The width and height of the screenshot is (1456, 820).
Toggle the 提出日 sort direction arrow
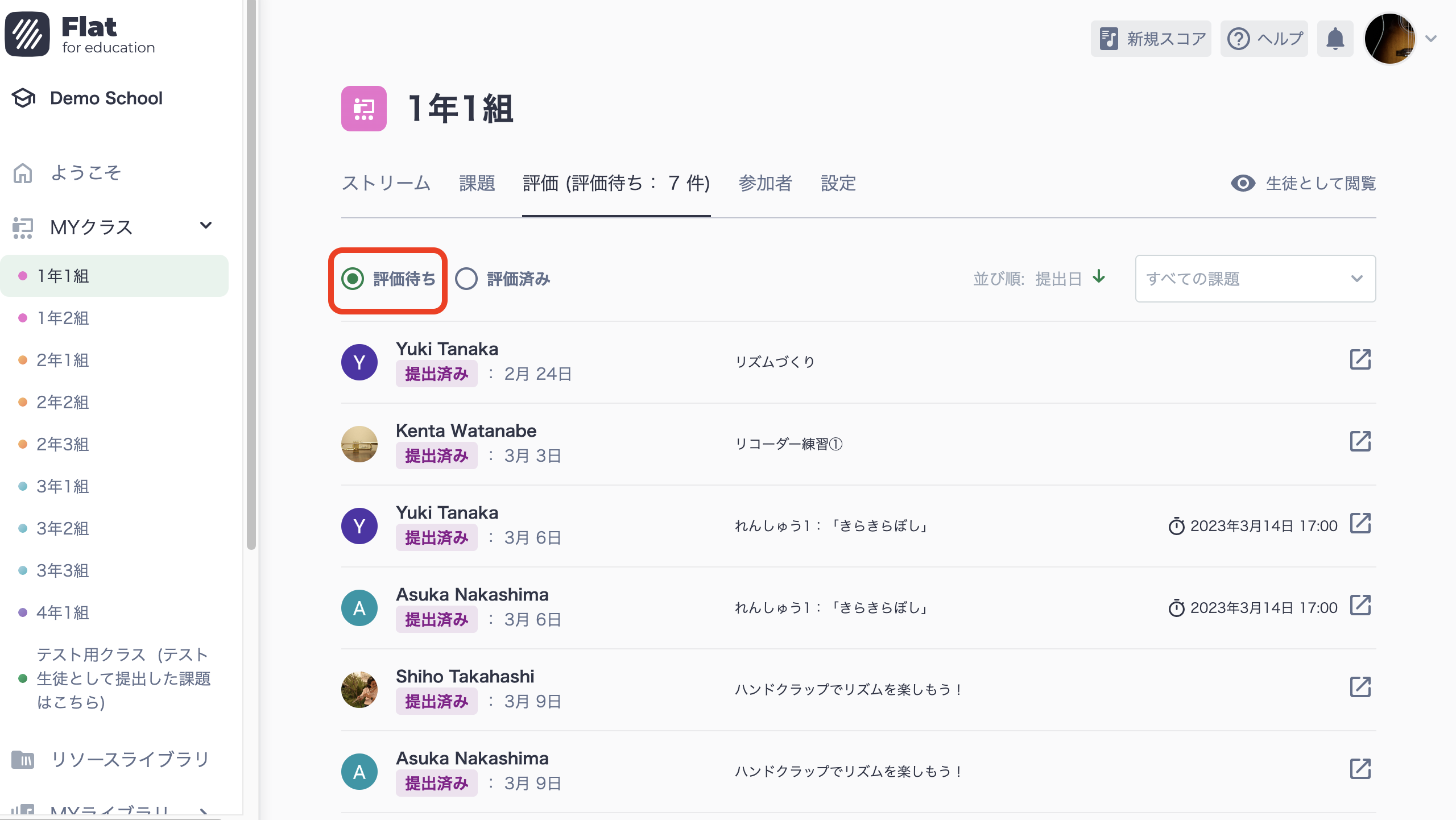pos(1099,278)
